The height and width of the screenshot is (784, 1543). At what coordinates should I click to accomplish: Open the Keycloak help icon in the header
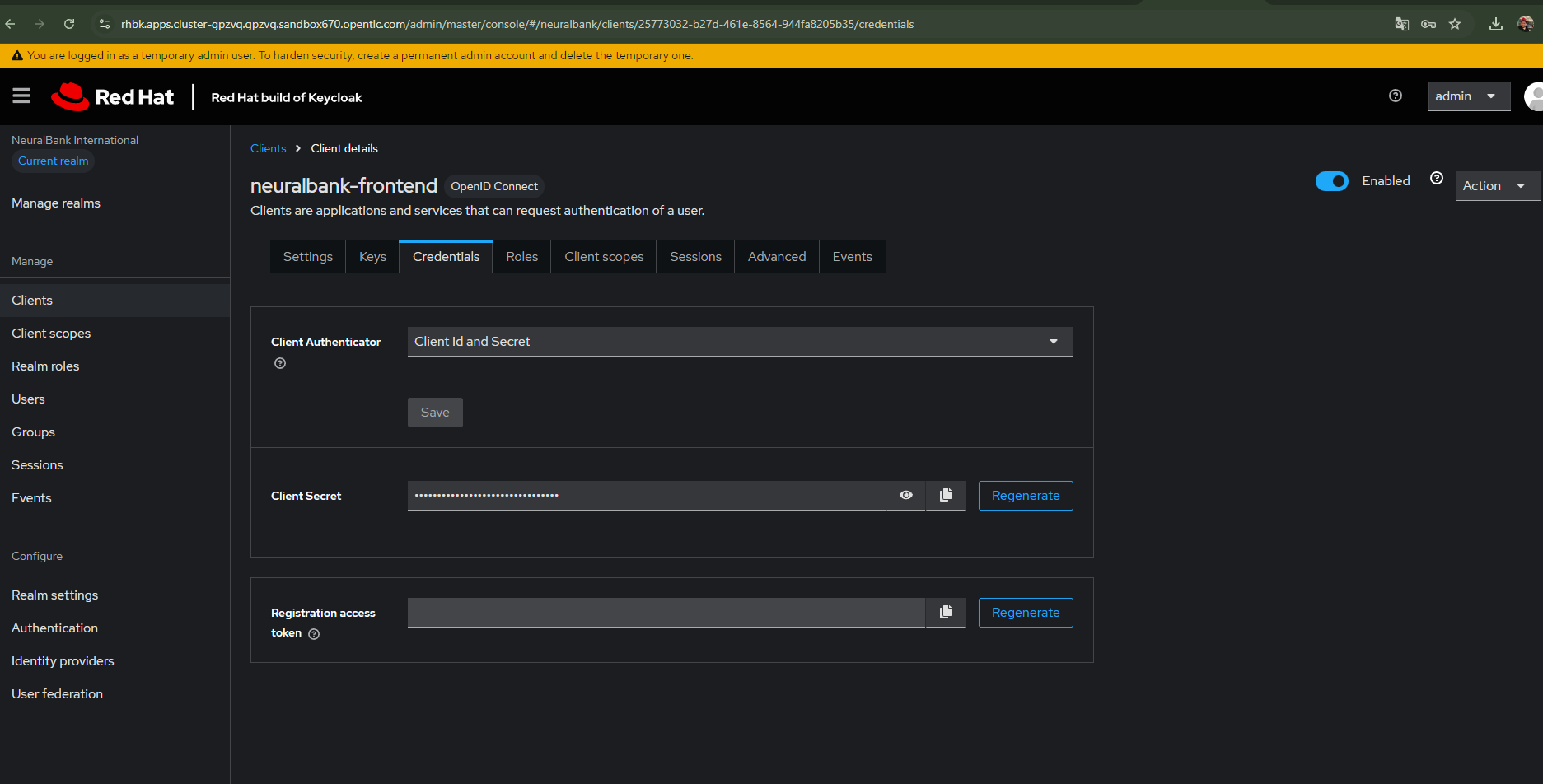(1396, 96)
